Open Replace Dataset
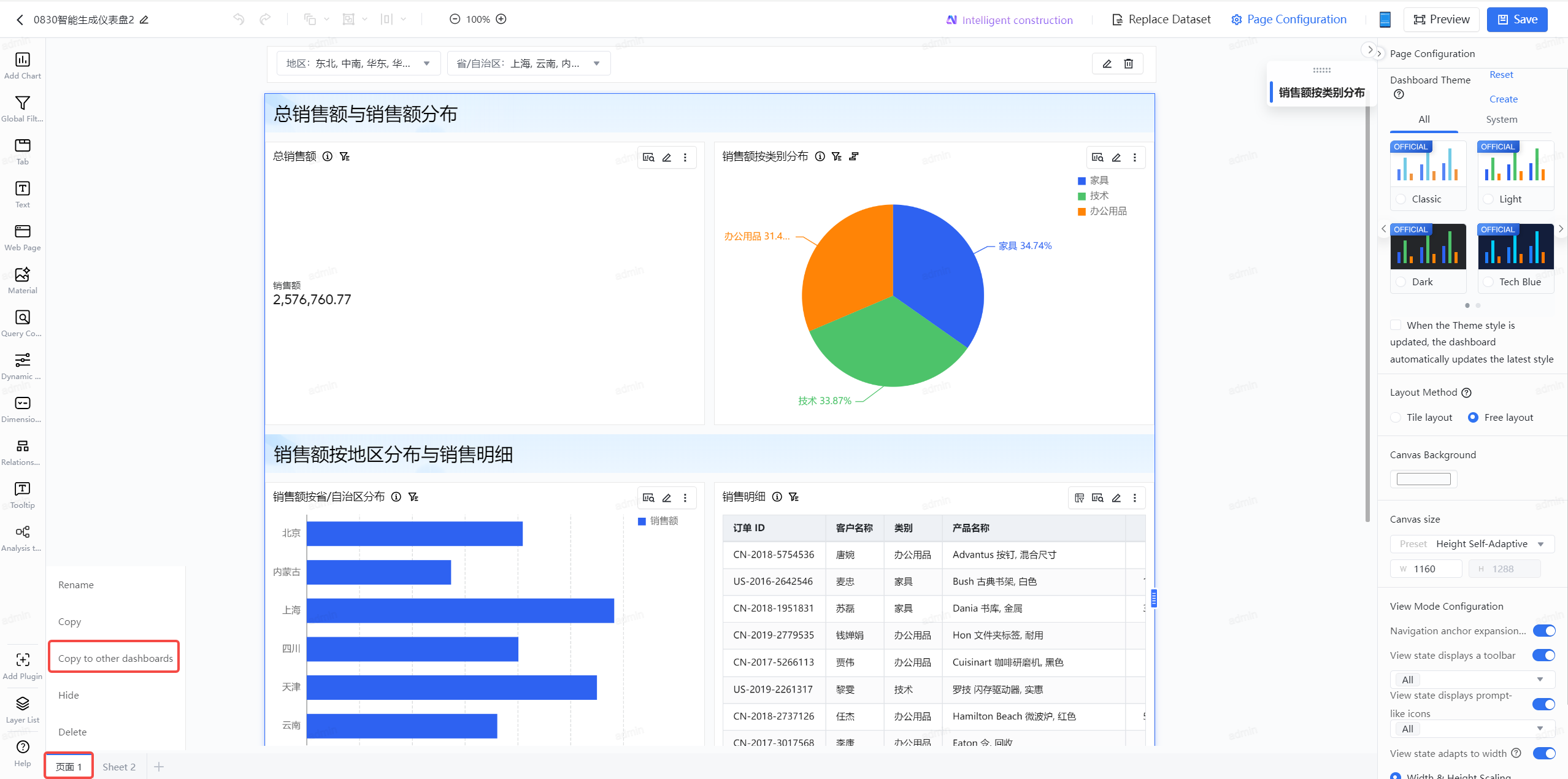Image resolution: width=1568 pixels, height=779 pixels. click(x=1161, y=20)
